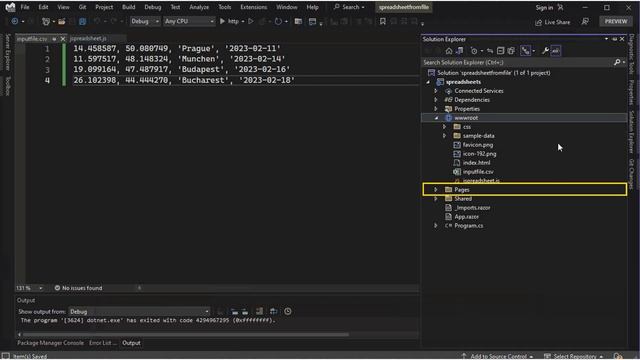Toggle the file nesting icon in Solution Explorer
This screenshot has height=360, width=640.
[526, 51]
